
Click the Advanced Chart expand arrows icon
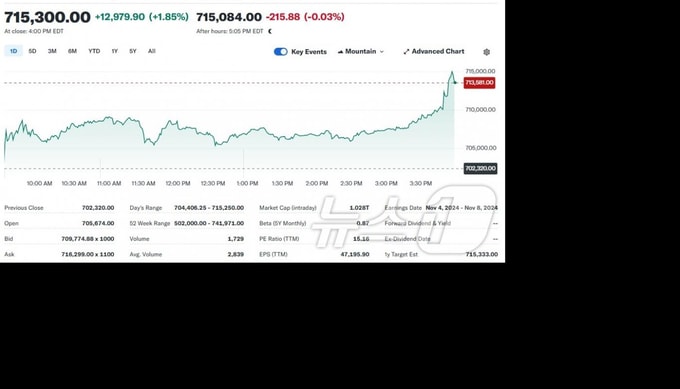coord(406,52)
